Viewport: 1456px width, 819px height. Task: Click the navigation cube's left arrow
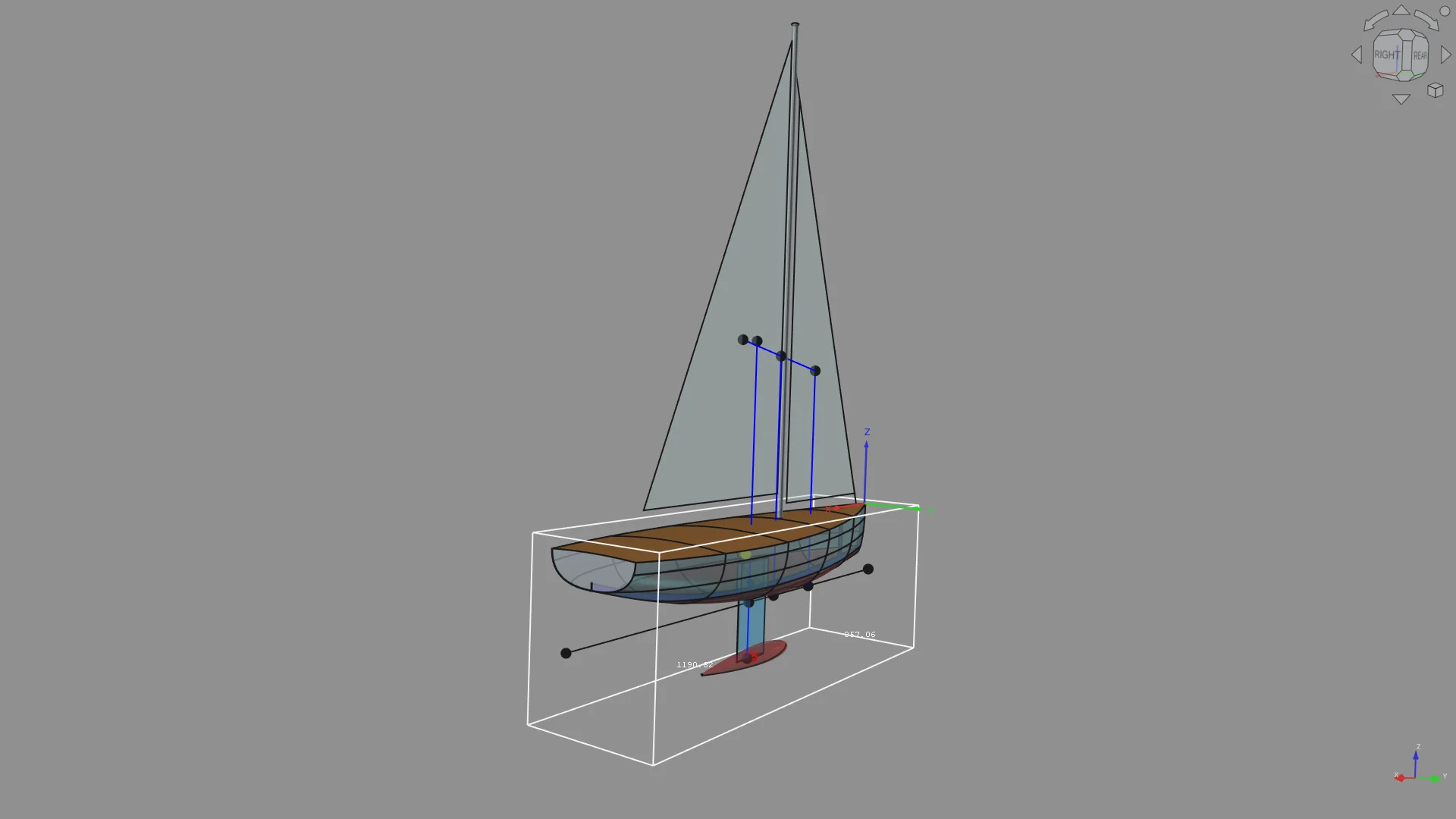point(1357,55)
